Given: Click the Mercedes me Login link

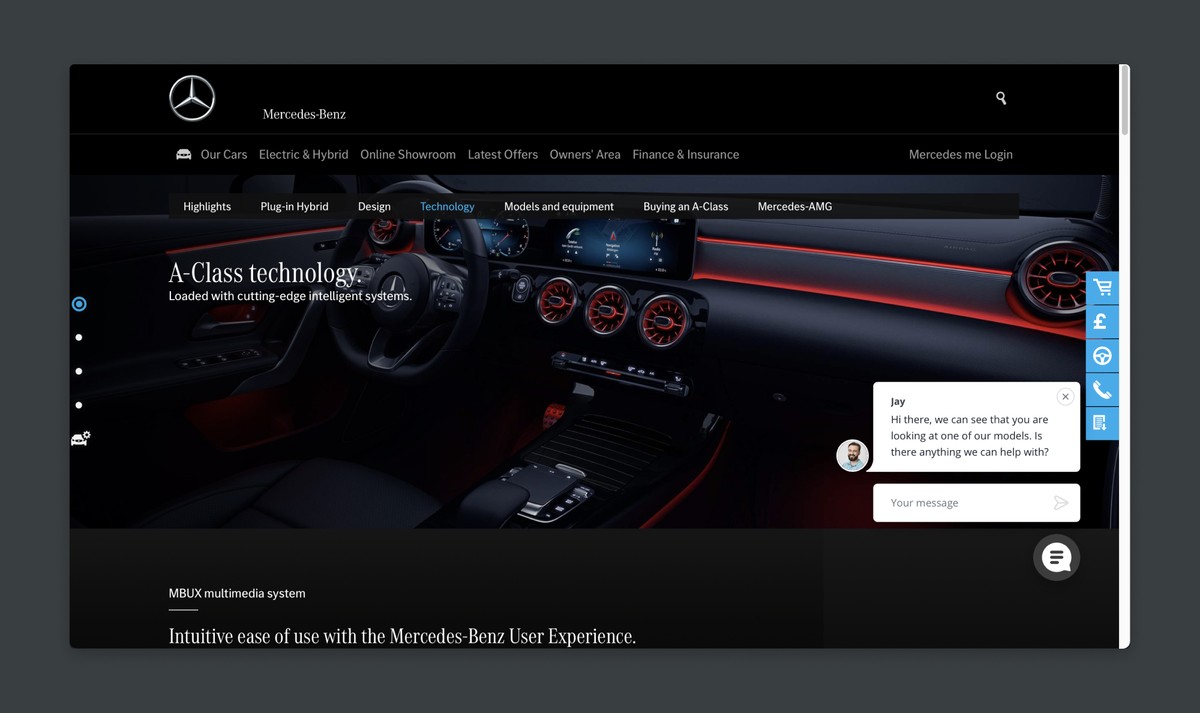Looking at the screenshot, I should 960,155.
